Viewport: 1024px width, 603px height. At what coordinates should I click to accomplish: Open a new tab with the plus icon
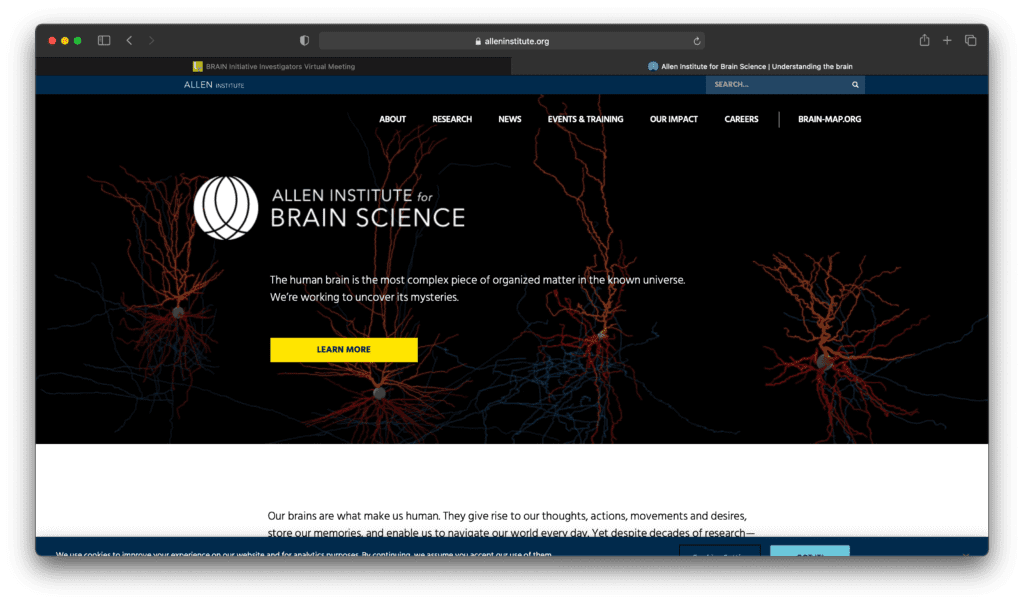point(947,41)
